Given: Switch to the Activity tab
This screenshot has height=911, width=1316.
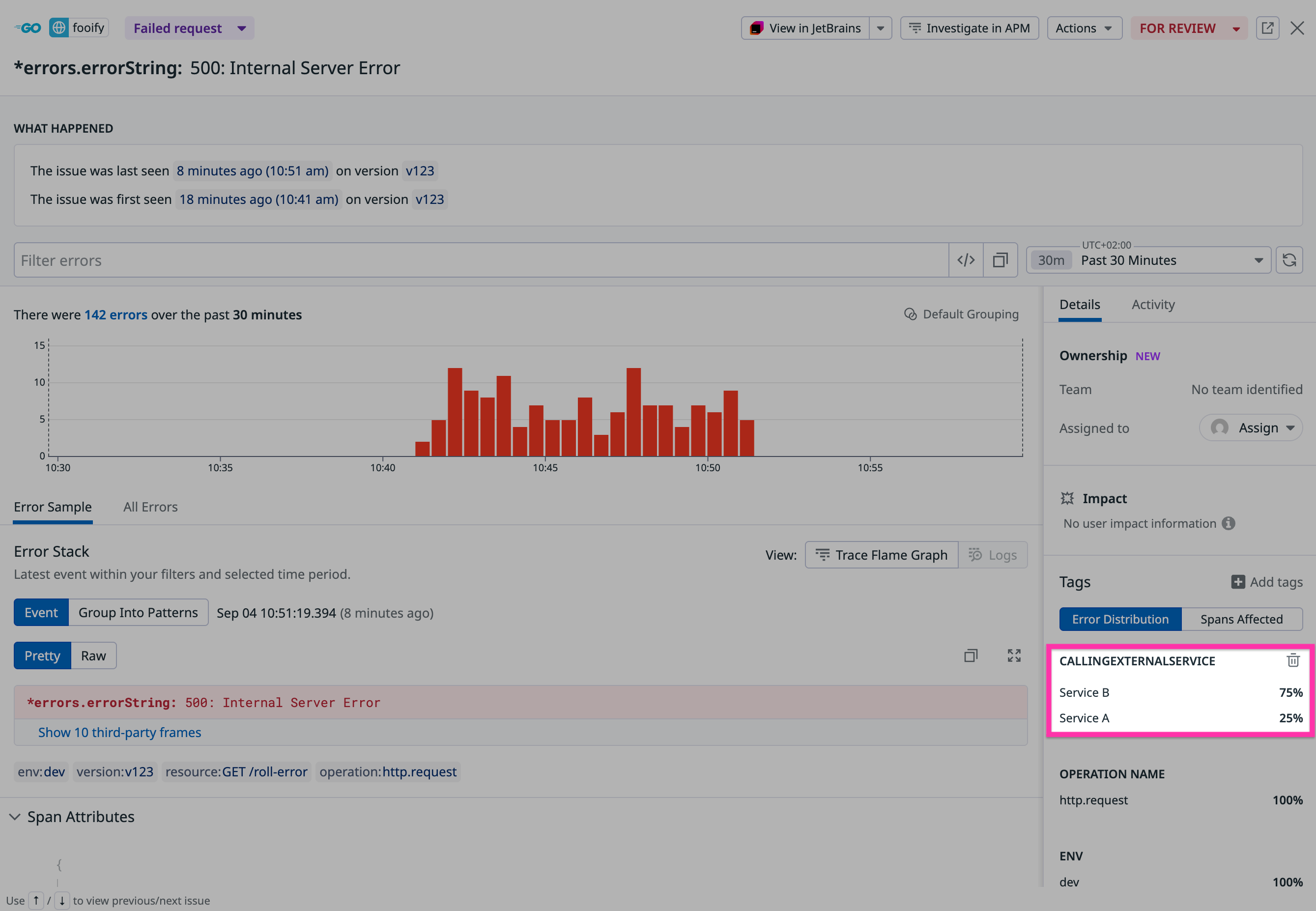Looking at the screenshot, I should [1152, 304].
